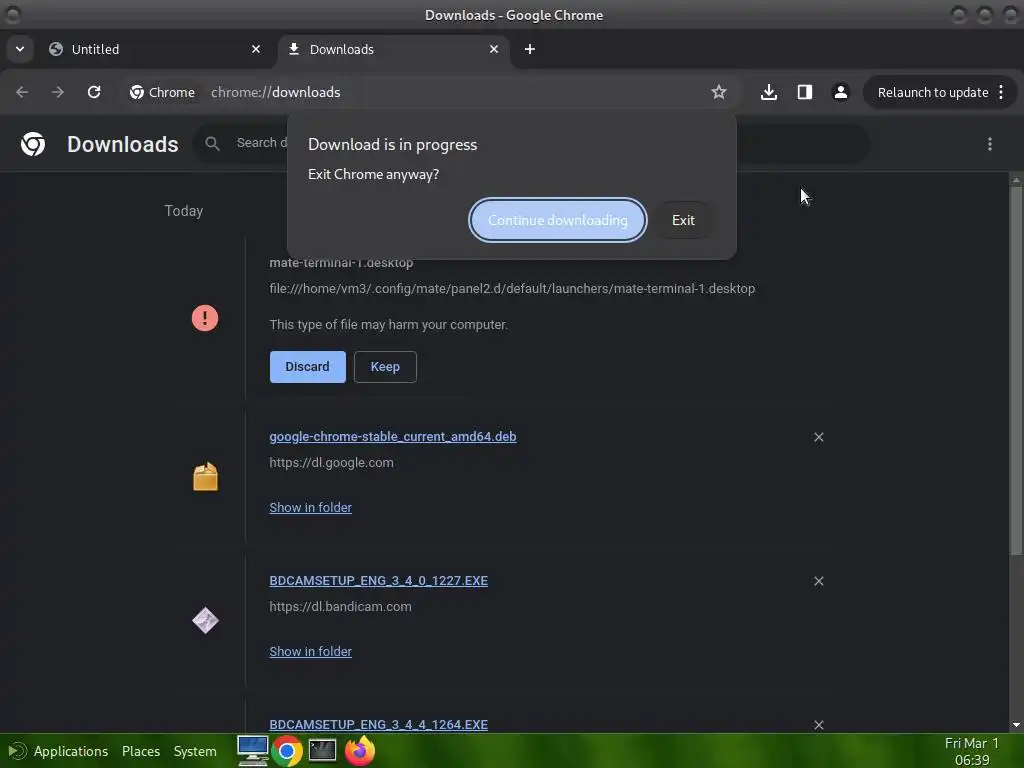Remove google-chrome-stable deb entry from list
This screenshot has height=768, width=1024.
pyautogui.click(x=818, y=437)
